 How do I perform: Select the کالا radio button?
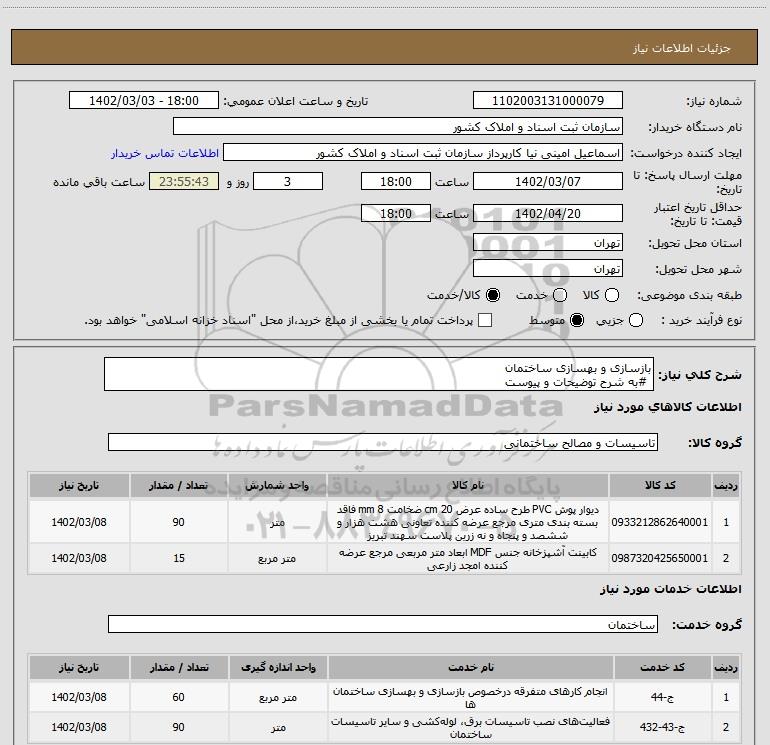pos(612,295)
